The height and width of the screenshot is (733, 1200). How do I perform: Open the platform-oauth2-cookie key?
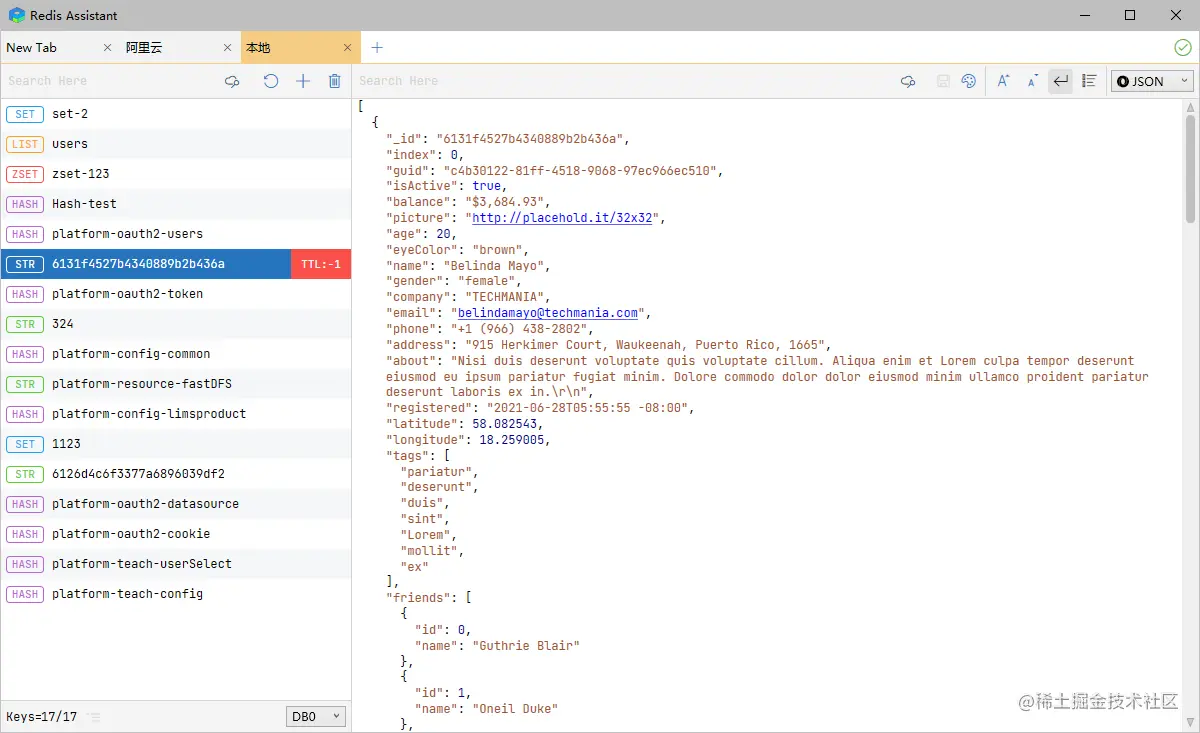coord(175,534)
